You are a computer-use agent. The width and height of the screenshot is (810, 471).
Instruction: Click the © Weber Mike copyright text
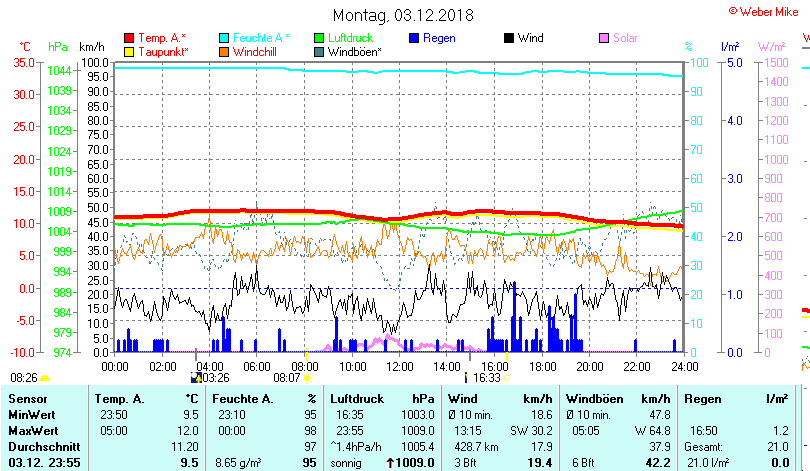coord(764,12)
